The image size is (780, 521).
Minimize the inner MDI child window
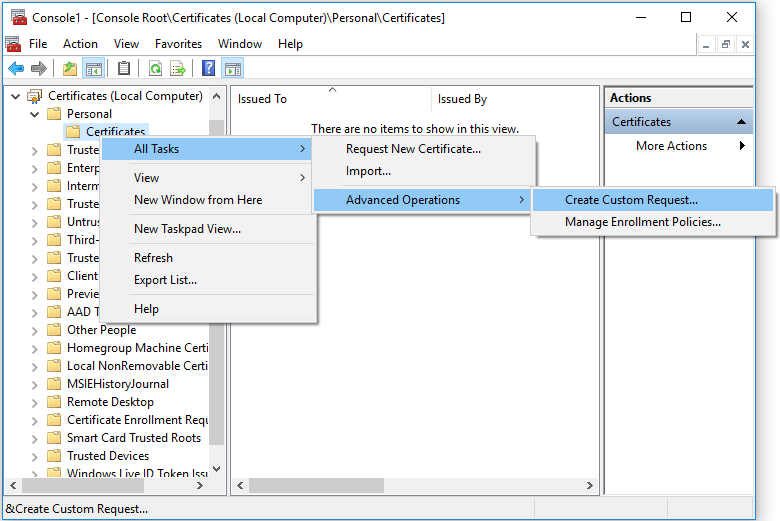[706, 44]
